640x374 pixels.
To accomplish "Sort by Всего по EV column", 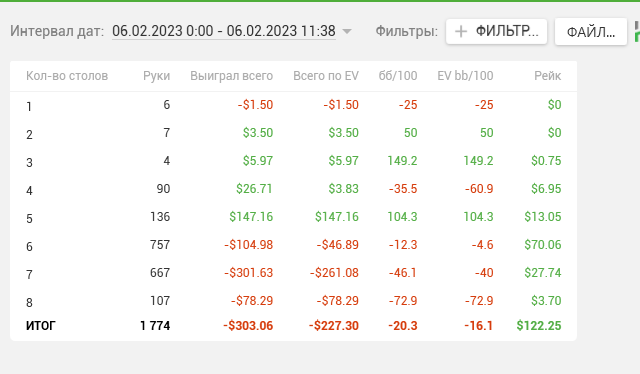I will point(326,76).
